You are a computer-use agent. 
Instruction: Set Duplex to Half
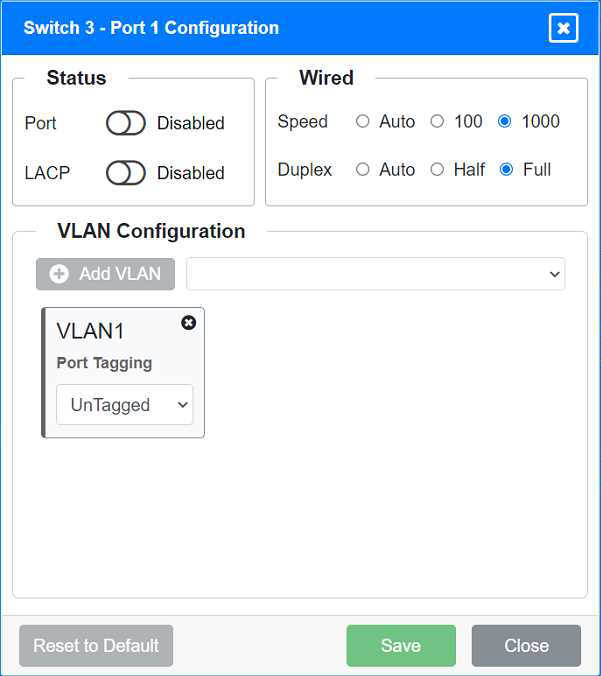437,170
